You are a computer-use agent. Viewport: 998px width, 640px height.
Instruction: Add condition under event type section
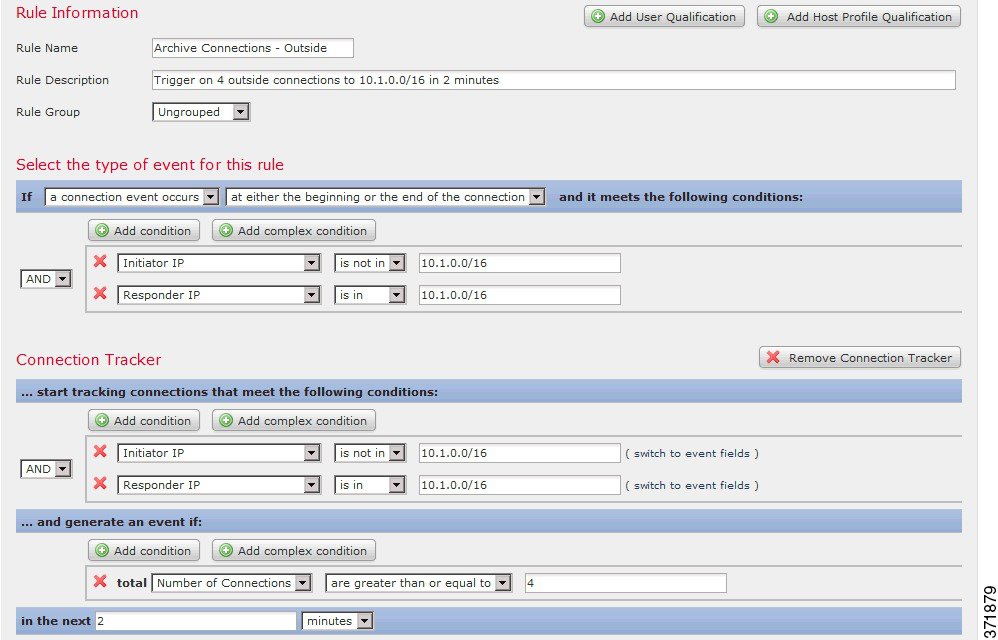144,230
